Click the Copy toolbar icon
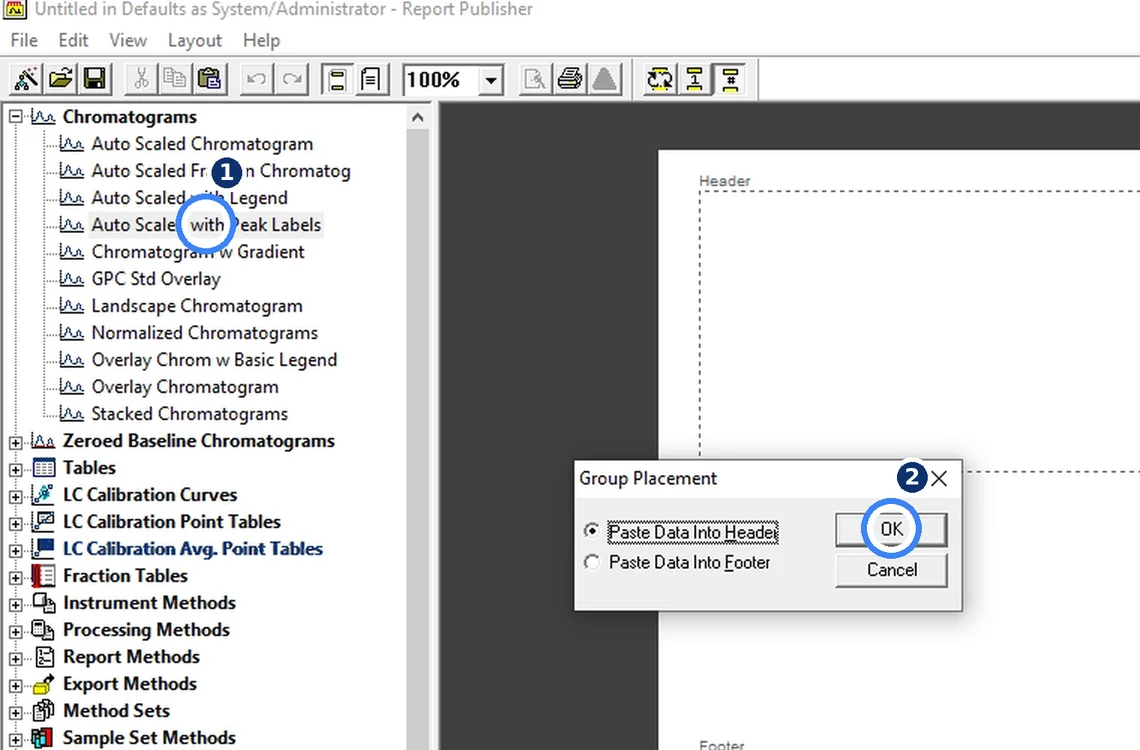The image size is (1140, 750). [175, 78]
